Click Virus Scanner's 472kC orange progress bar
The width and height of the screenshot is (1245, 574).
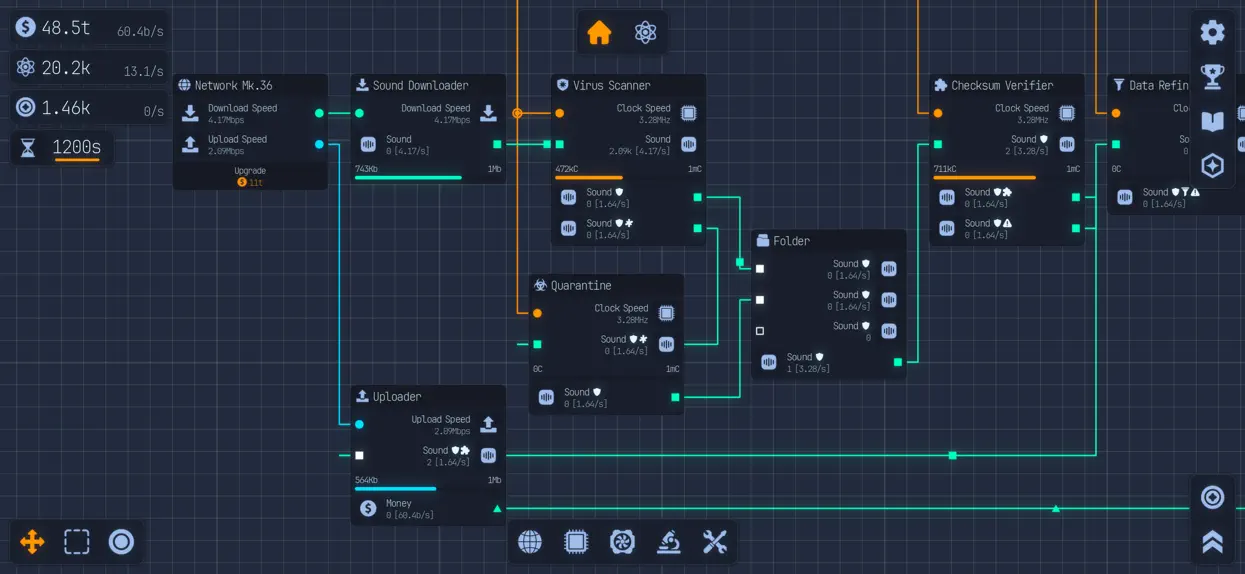pos(628,178)
